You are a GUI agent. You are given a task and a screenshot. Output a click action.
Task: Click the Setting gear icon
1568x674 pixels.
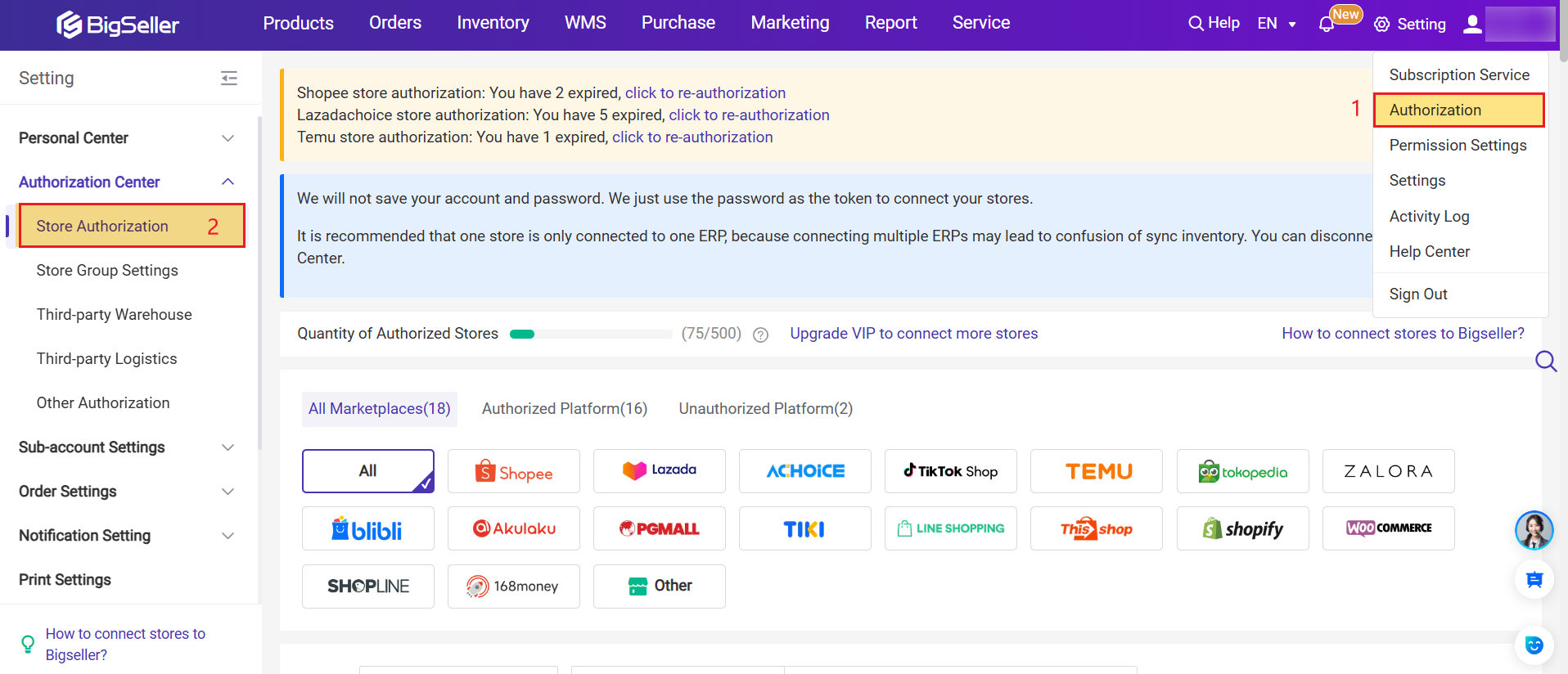click(1382, 25)
